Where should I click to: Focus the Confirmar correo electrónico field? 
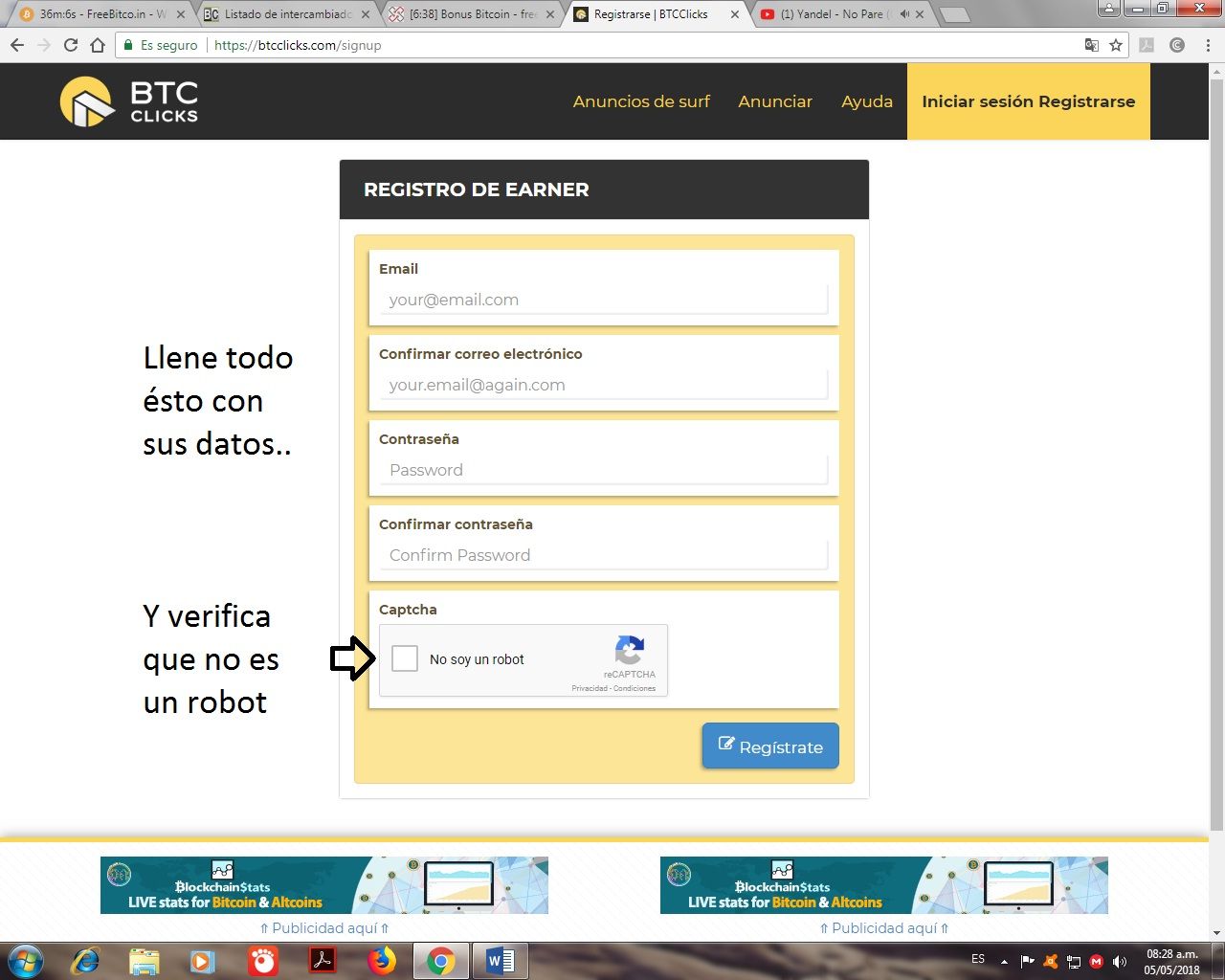click(604, 385)
